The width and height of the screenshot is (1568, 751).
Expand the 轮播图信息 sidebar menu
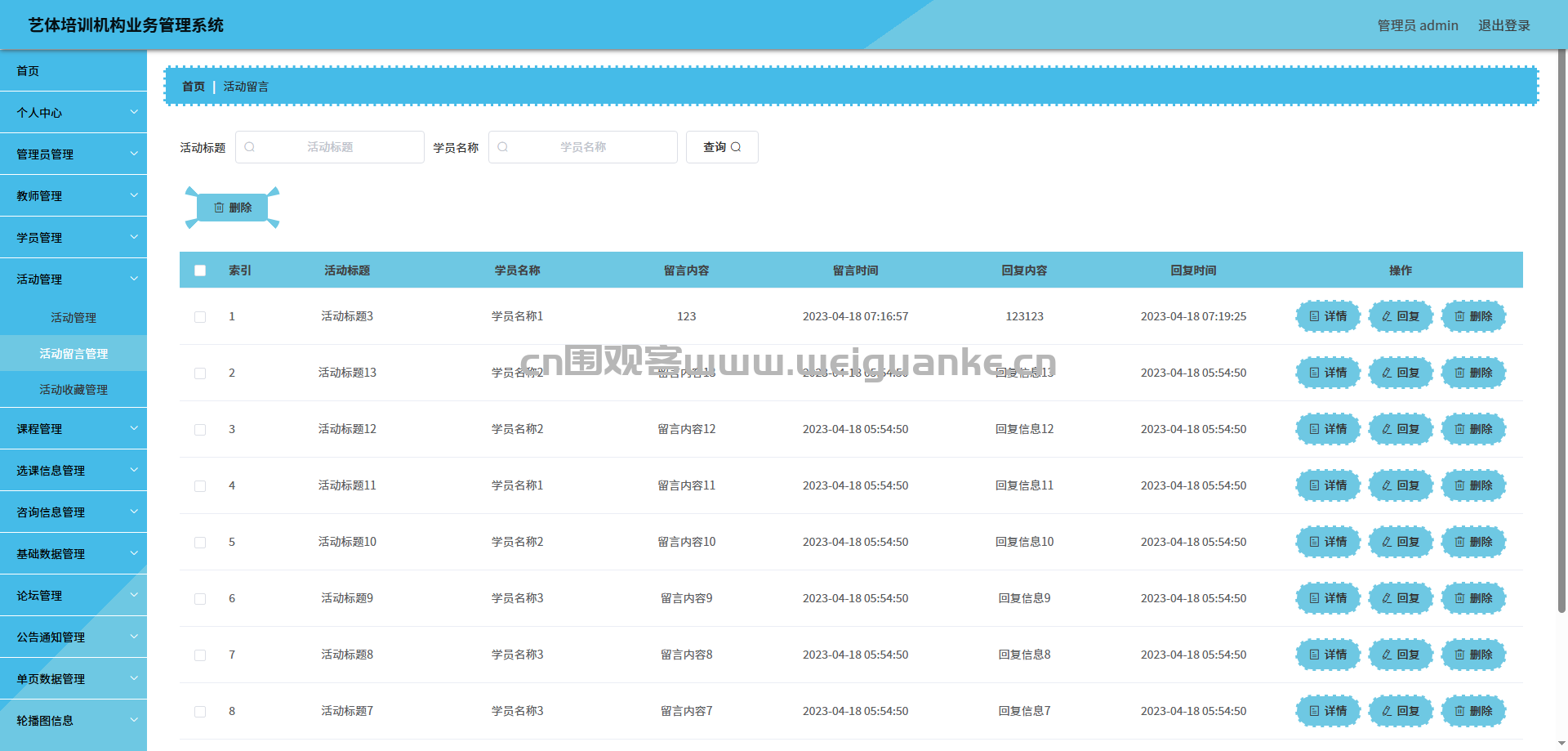point(73,721)
